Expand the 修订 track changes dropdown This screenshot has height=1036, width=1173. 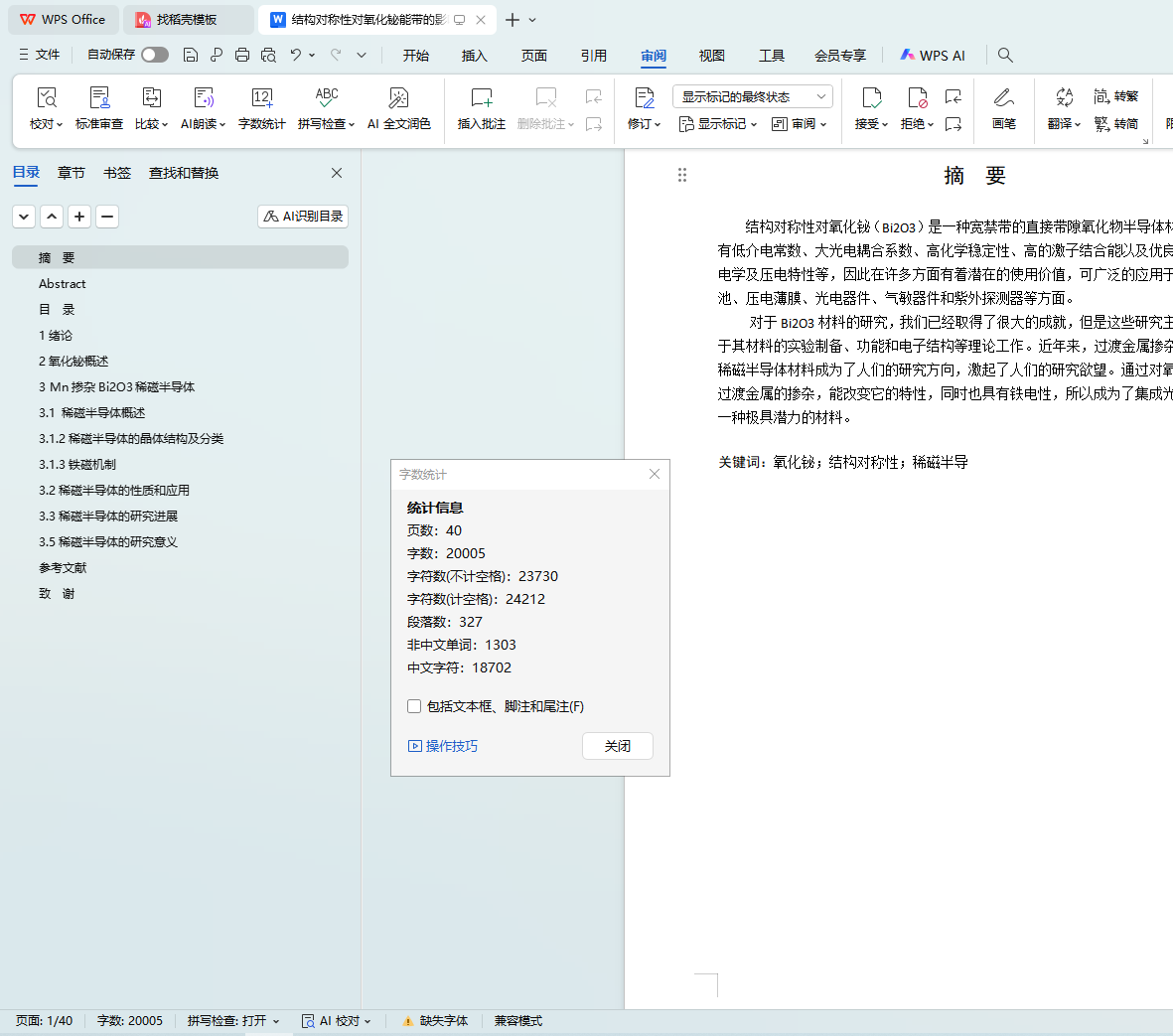[644, 107]
